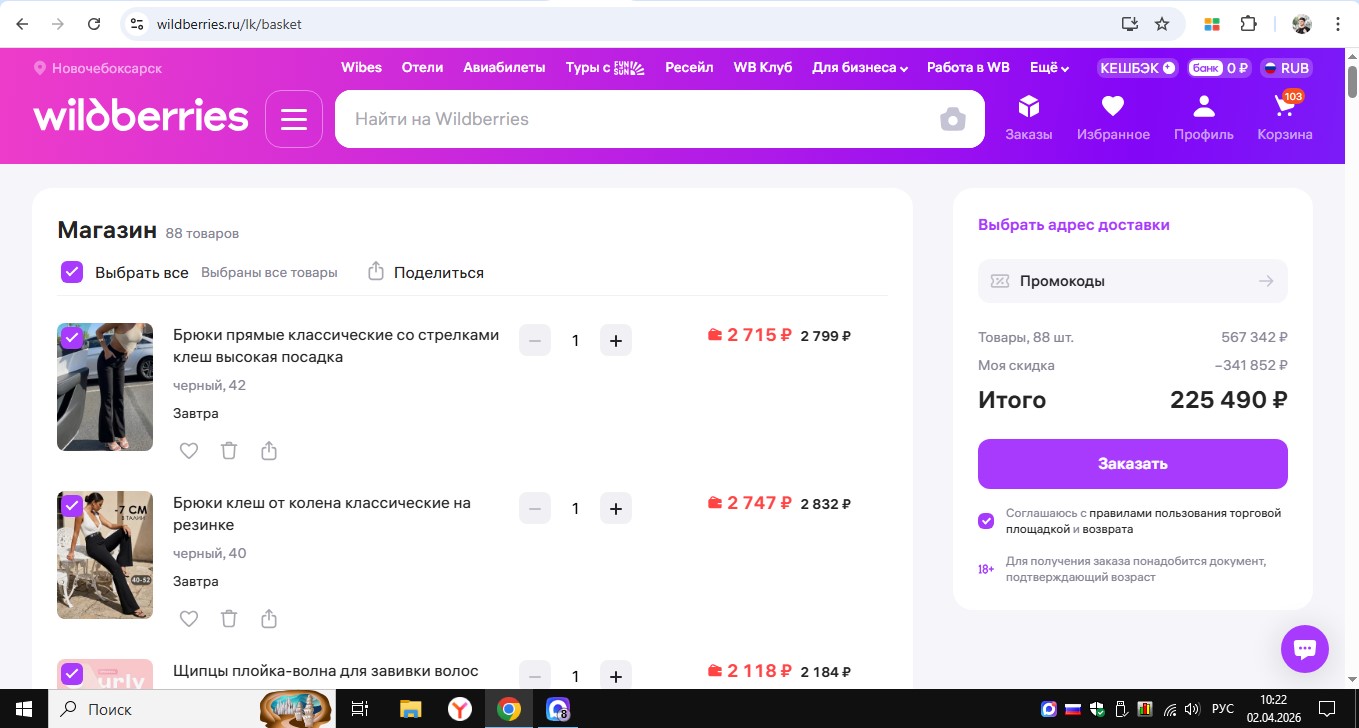Image resolution: width=1359 pixels, height=728 pixels.
Task: Open the Chrome extensions puzzle menu
Action: (x=1248, y=24)
